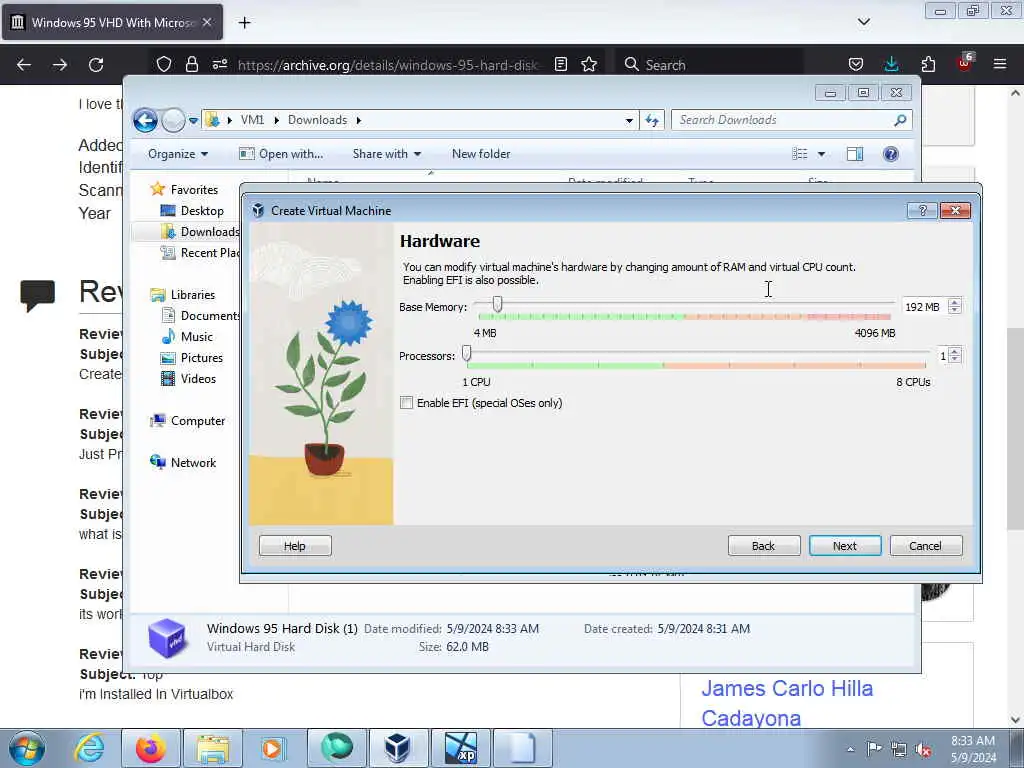Reload the archive.org page

[96, 65]
